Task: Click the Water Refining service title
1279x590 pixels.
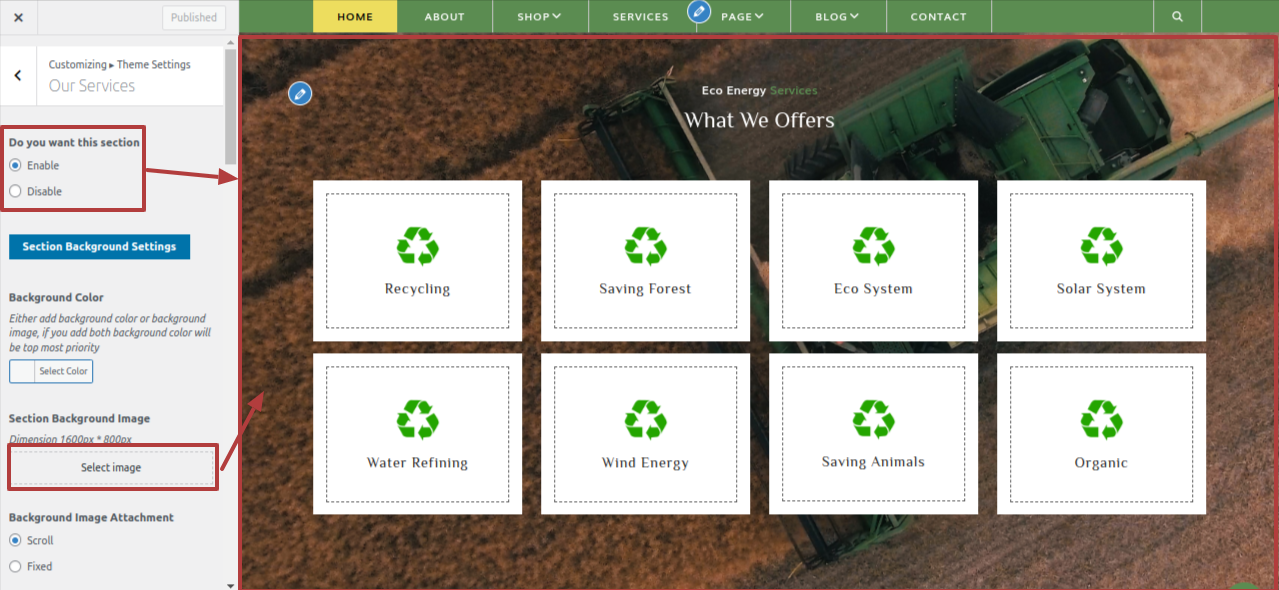Action: click(x=417, y=463)
